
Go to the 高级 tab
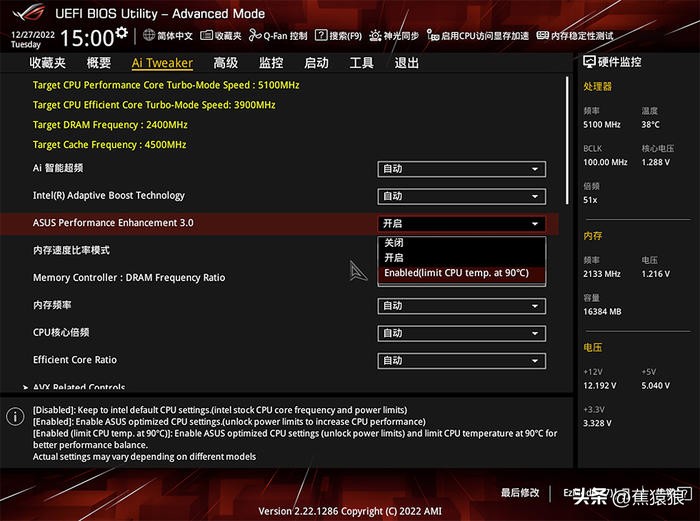[x=225, y=63]
